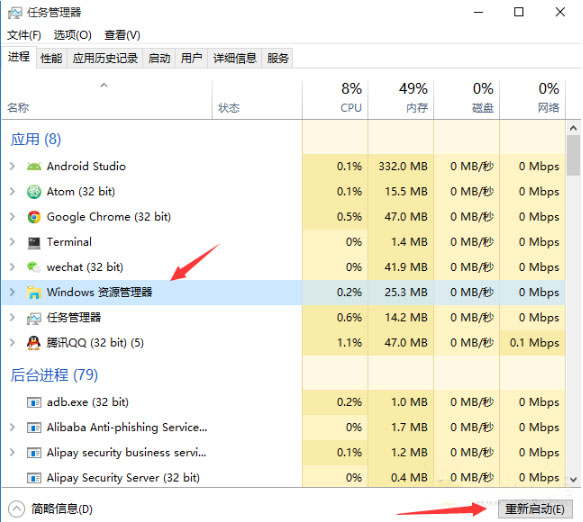Click the 任务管理器 process row icon
The image size is (583, 522).
(34, 318)
